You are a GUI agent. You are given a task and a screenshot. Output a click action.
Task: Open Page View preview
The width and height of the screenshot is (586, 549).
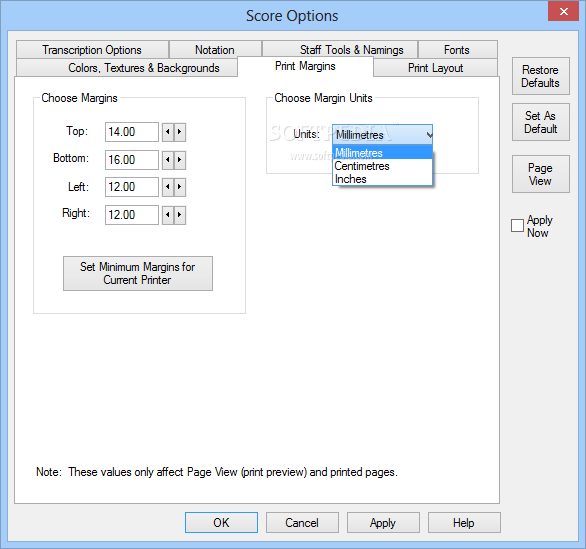tap(540, 174)
